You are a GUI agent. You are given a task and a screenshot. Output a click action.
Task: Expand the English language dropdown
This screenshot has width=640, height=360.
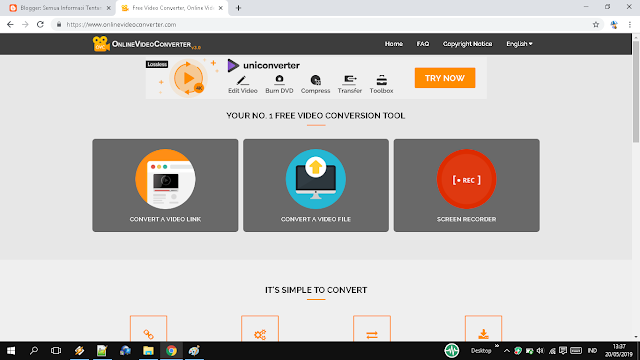tap(519, 44)
